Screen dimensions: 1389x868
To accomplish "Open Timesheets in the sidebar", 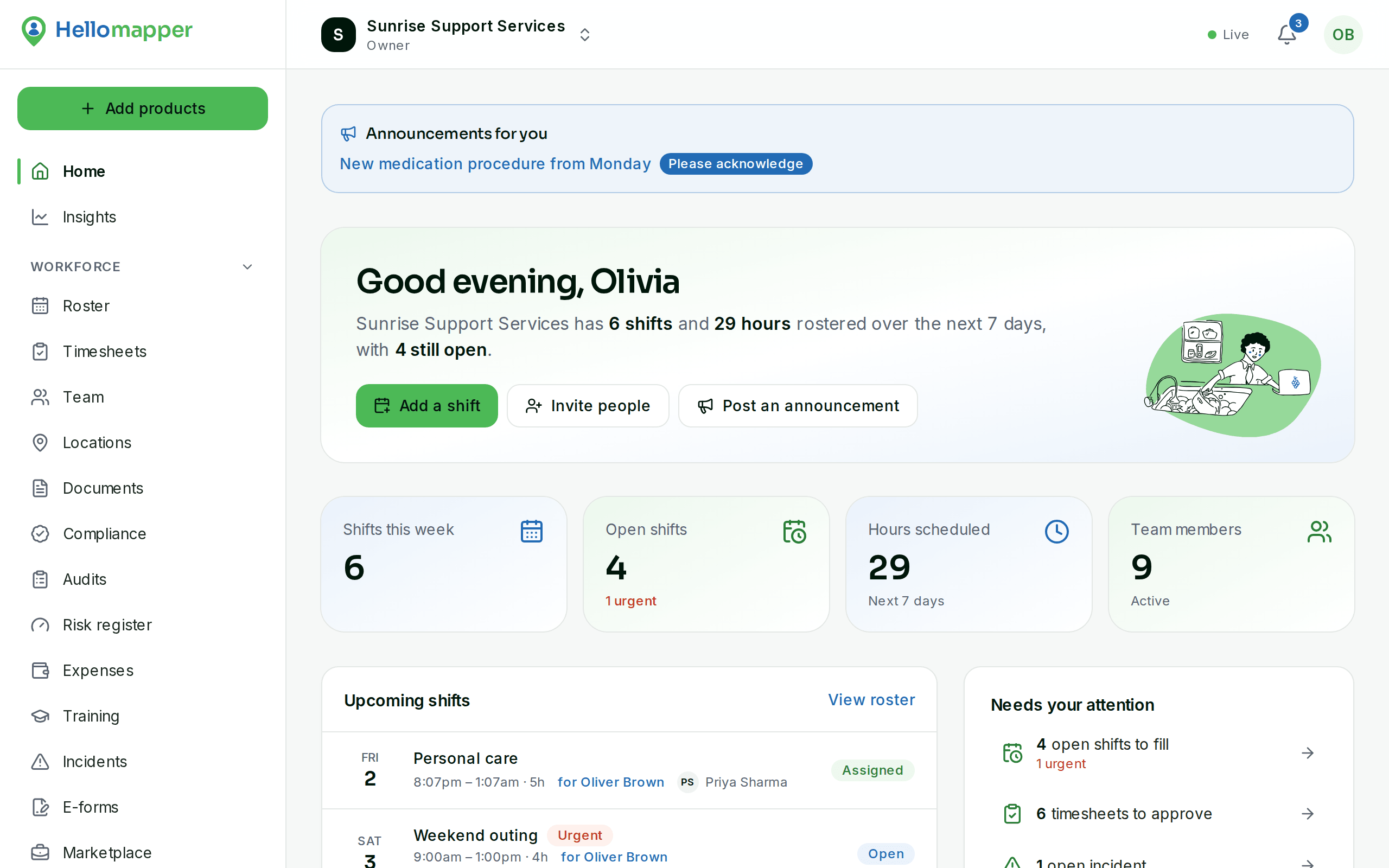I will tap(142, 352).
